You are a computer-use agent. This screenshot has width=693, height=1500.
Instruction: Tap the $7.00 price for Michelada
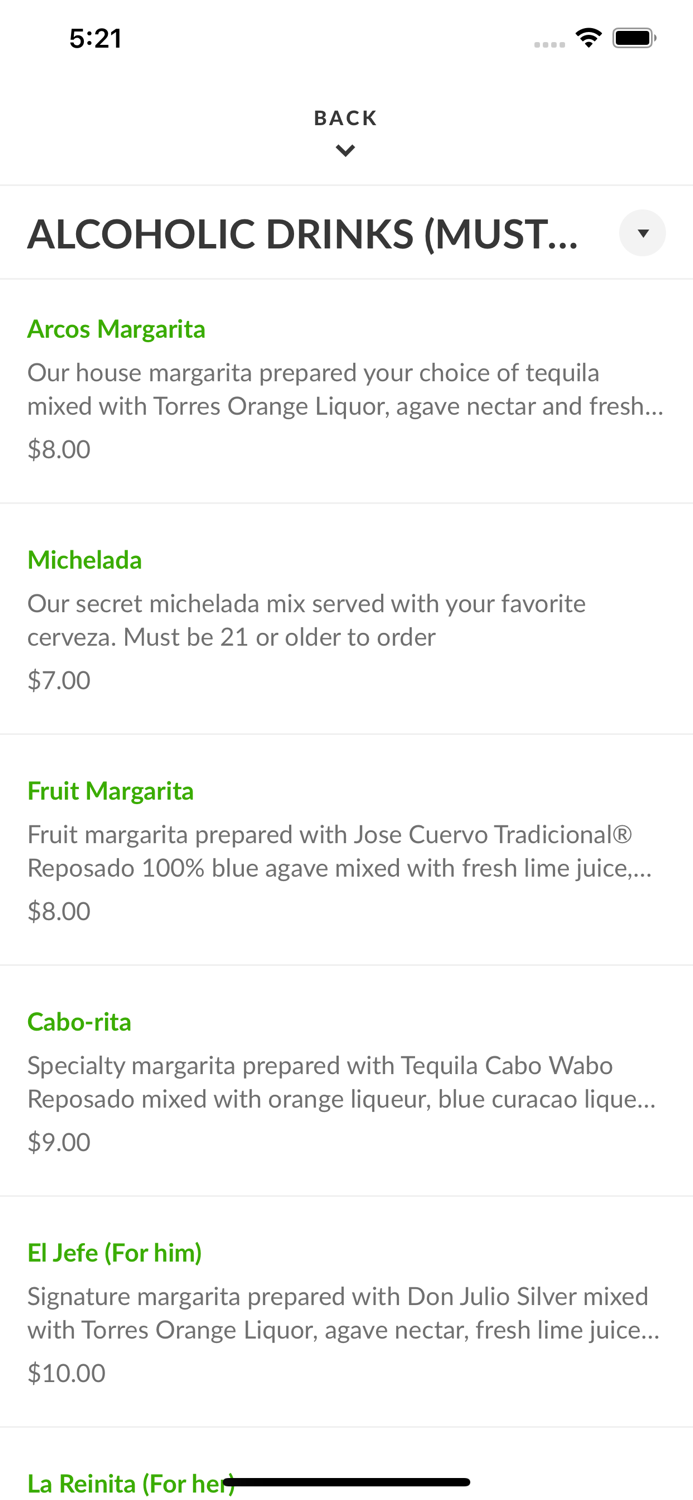58,680
